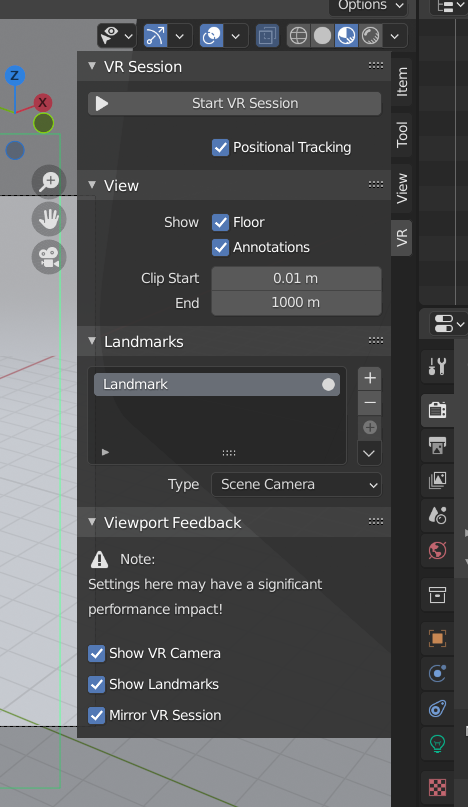
Task: Toggle camera view icon in viewport
Action: pos(49,257)
